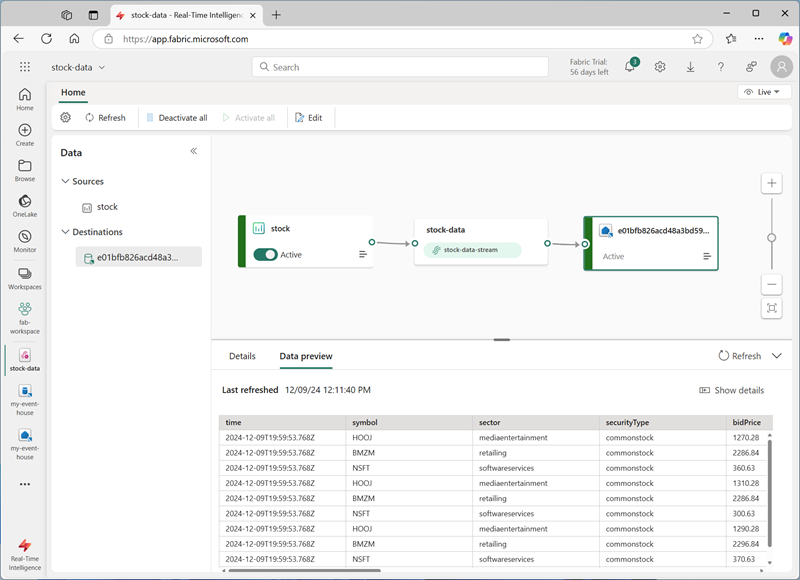This screenshot has width=800, height=580.
Task: Open the stock-data workspace dropdown
Action: [78, 67]
